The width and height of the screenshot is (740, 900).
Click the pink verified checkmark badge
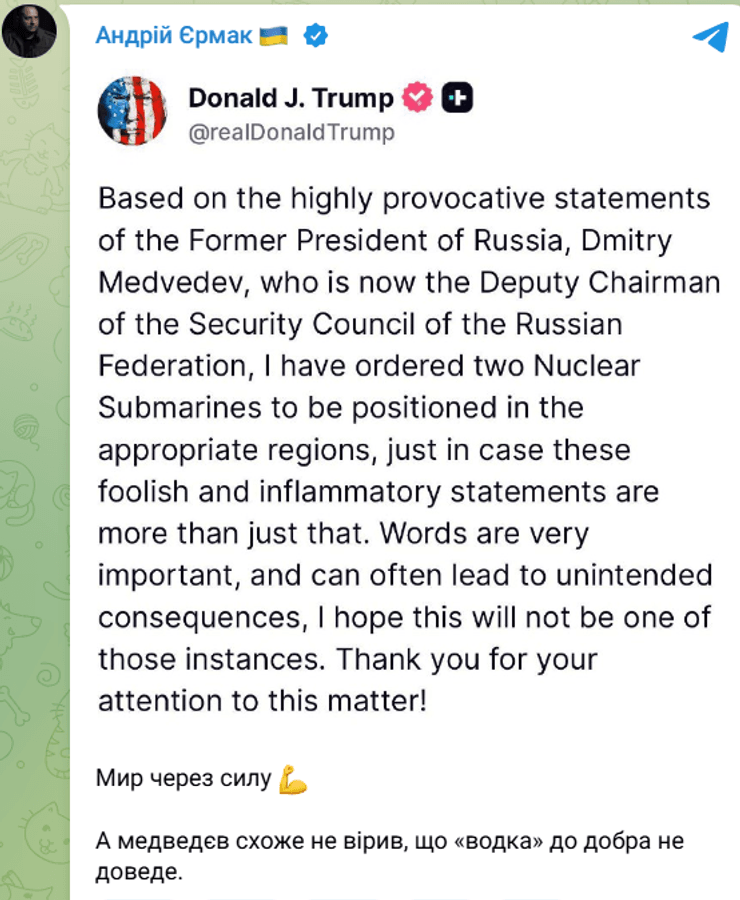(416, 97)
